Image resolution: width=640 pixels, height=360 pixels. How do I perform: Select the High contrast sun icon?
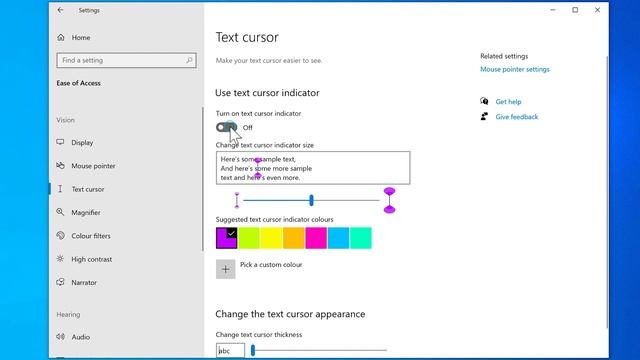coord(60,259)
